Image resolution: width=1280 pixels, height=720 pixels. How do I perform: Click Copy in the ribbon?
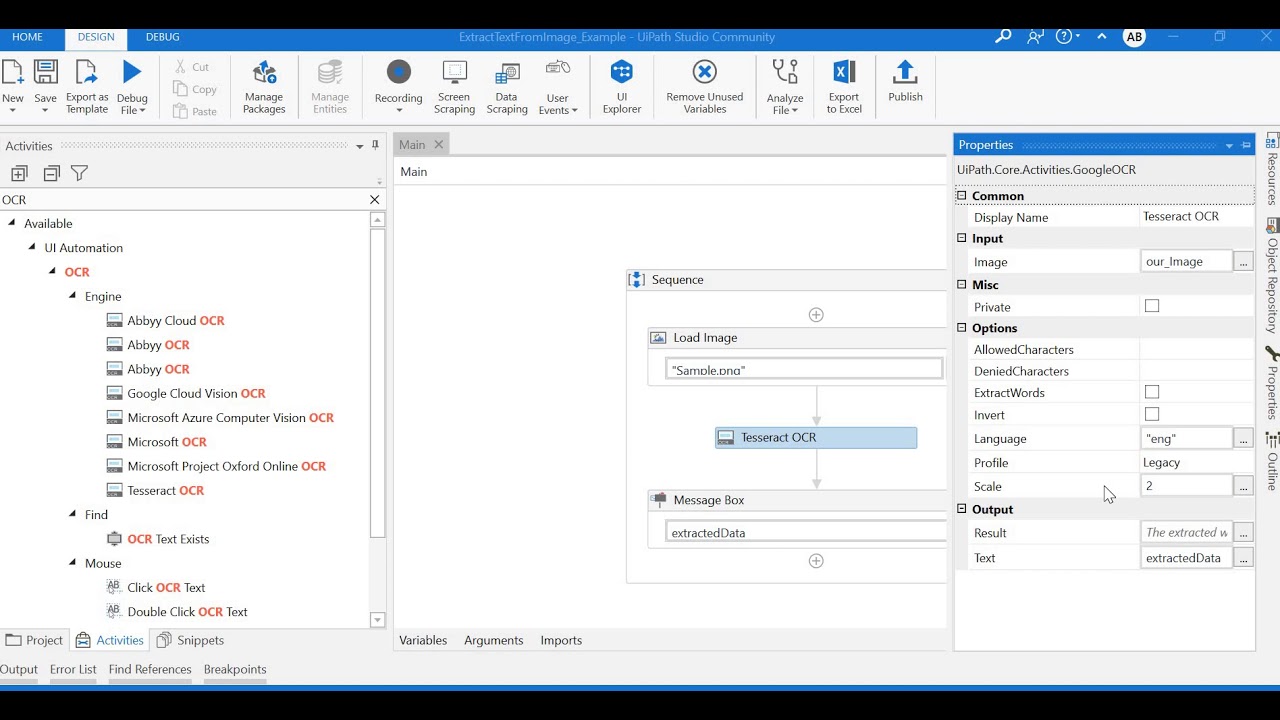click(x=195, y=89)
